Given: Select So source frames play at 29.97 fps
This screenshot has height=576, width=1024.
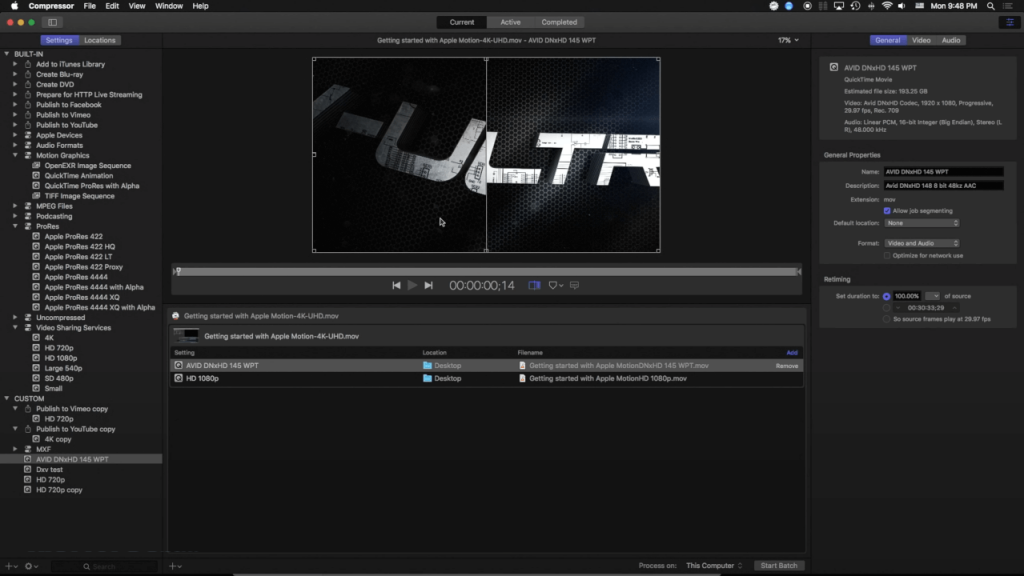Looking at the screenshot, I should 886,319.
